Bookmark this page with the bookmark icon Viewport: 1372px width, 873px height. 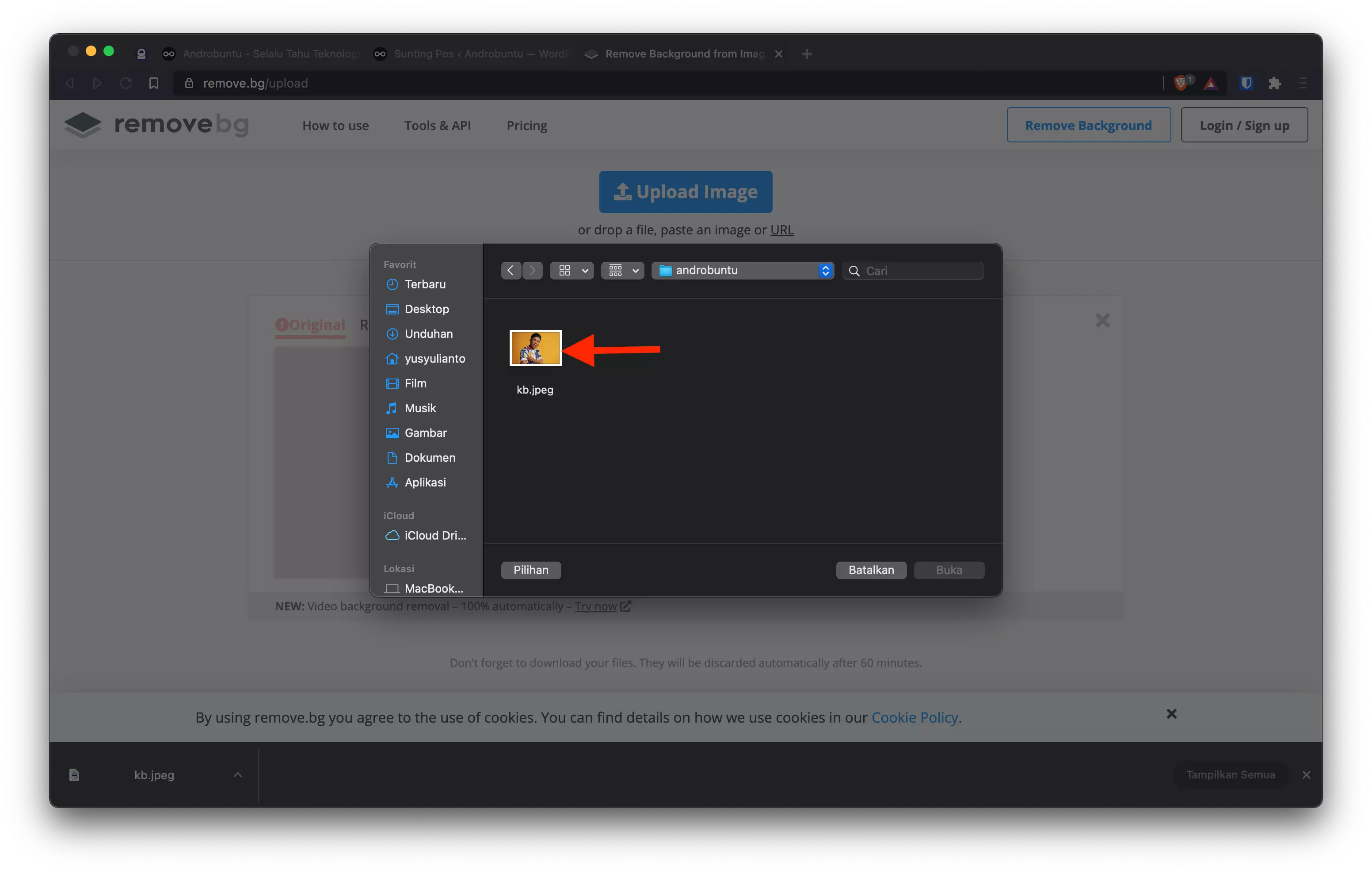[x=154, y=83]
